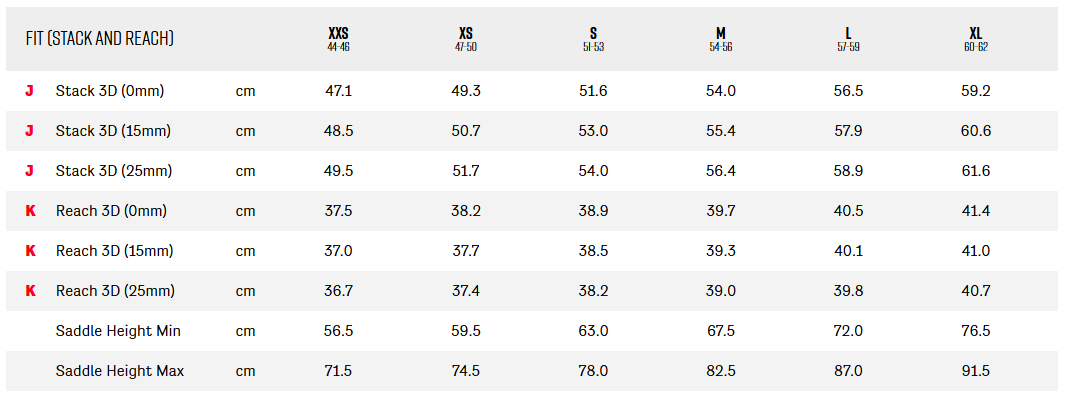Select the XXS size column header
The image size is (1073, 403).
(339, 38)
